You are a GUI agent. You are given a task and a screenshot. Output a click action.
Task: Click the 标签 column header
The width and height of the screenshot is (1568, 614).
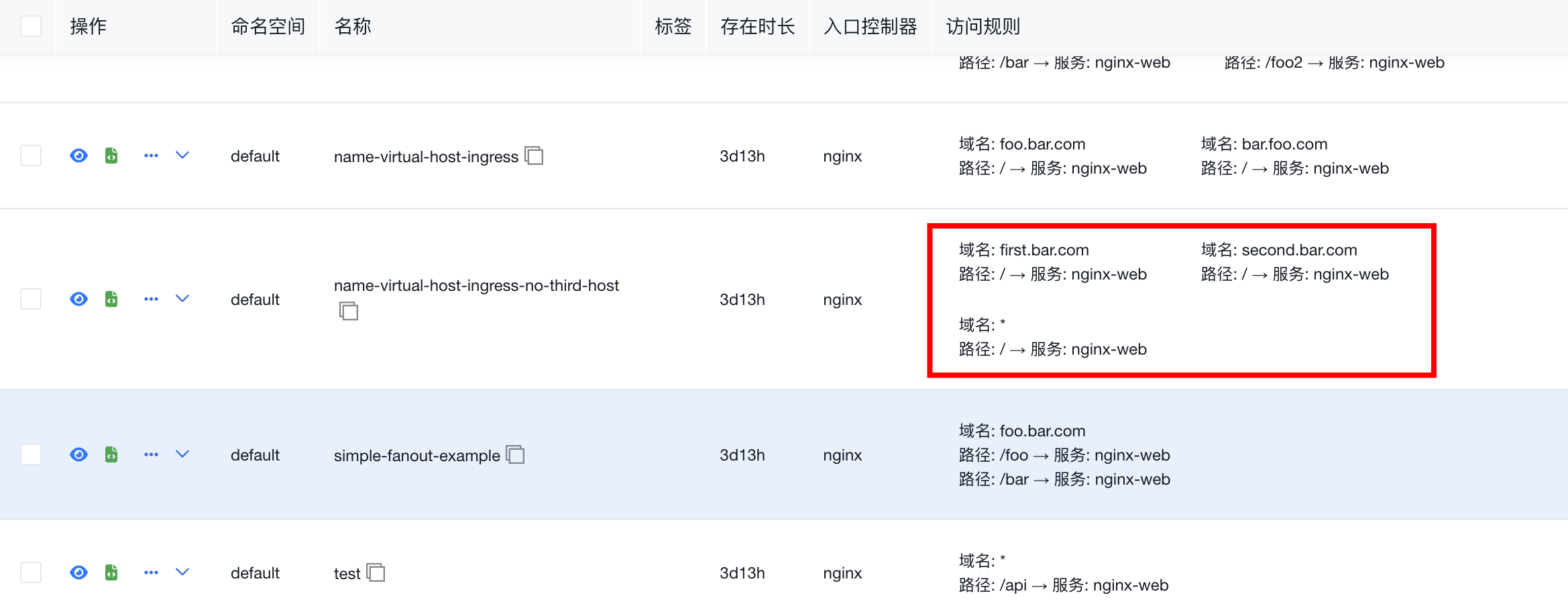click(x=673, y=26)
